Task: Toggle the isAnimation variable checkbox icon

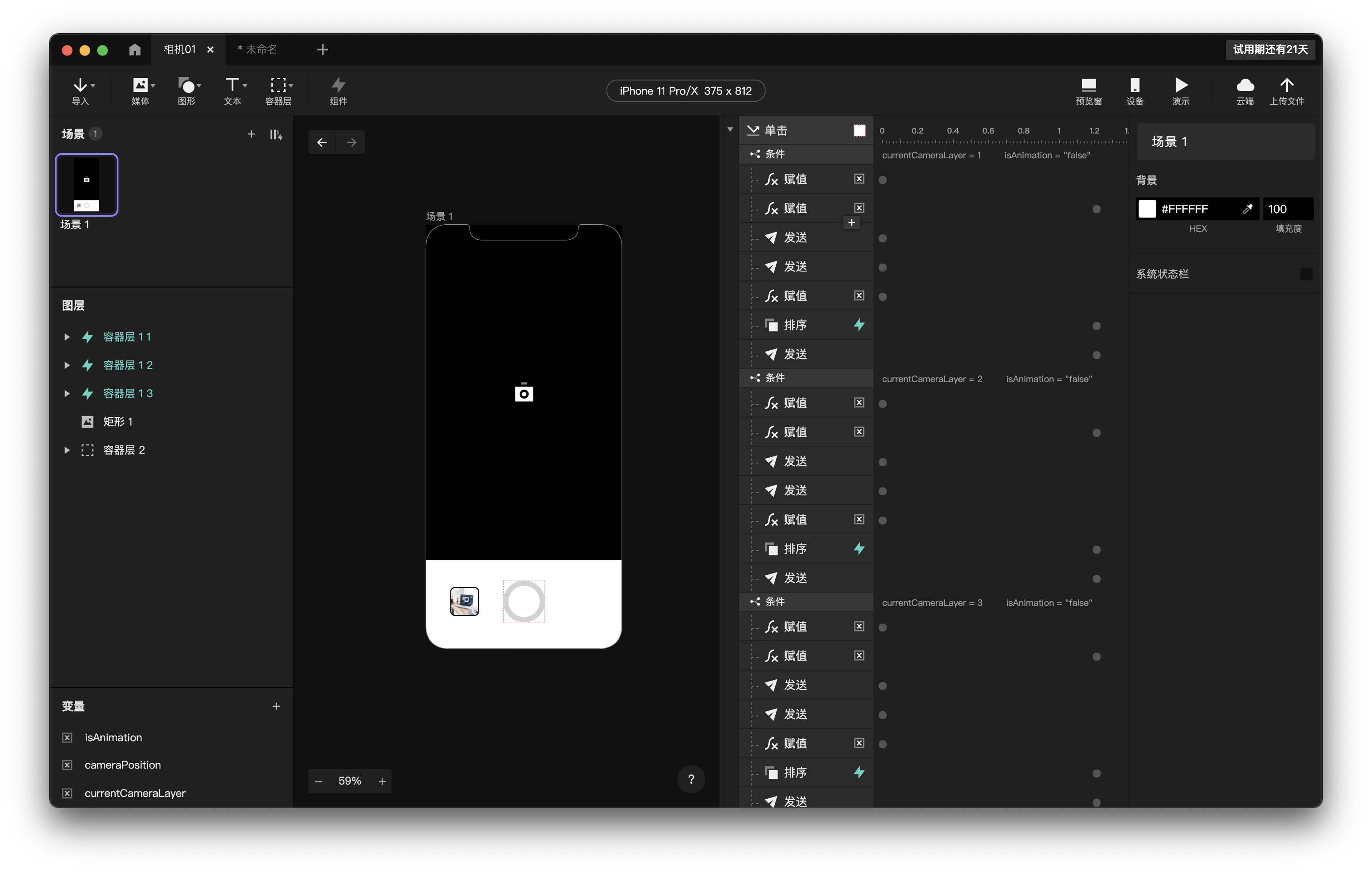Action: pyautogui.click(x=67, y=737)
